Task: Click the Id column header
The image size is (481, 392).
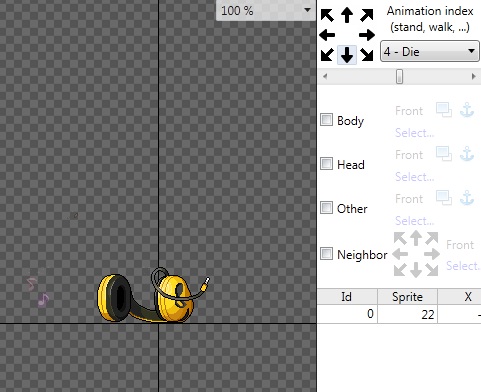Action: coord(347,297)
